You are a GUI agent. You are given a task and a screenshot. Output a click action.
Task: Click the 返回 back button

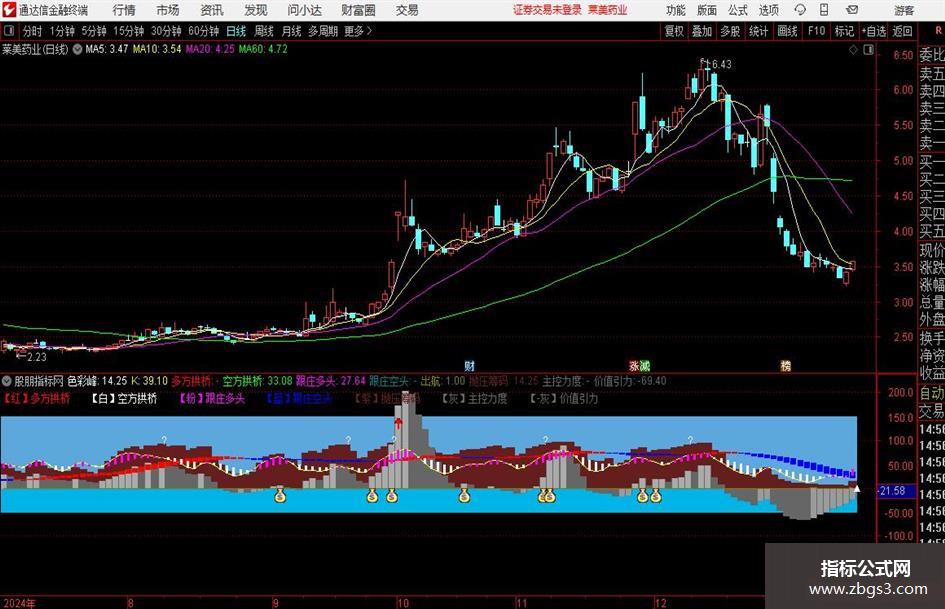pos(902,31)
